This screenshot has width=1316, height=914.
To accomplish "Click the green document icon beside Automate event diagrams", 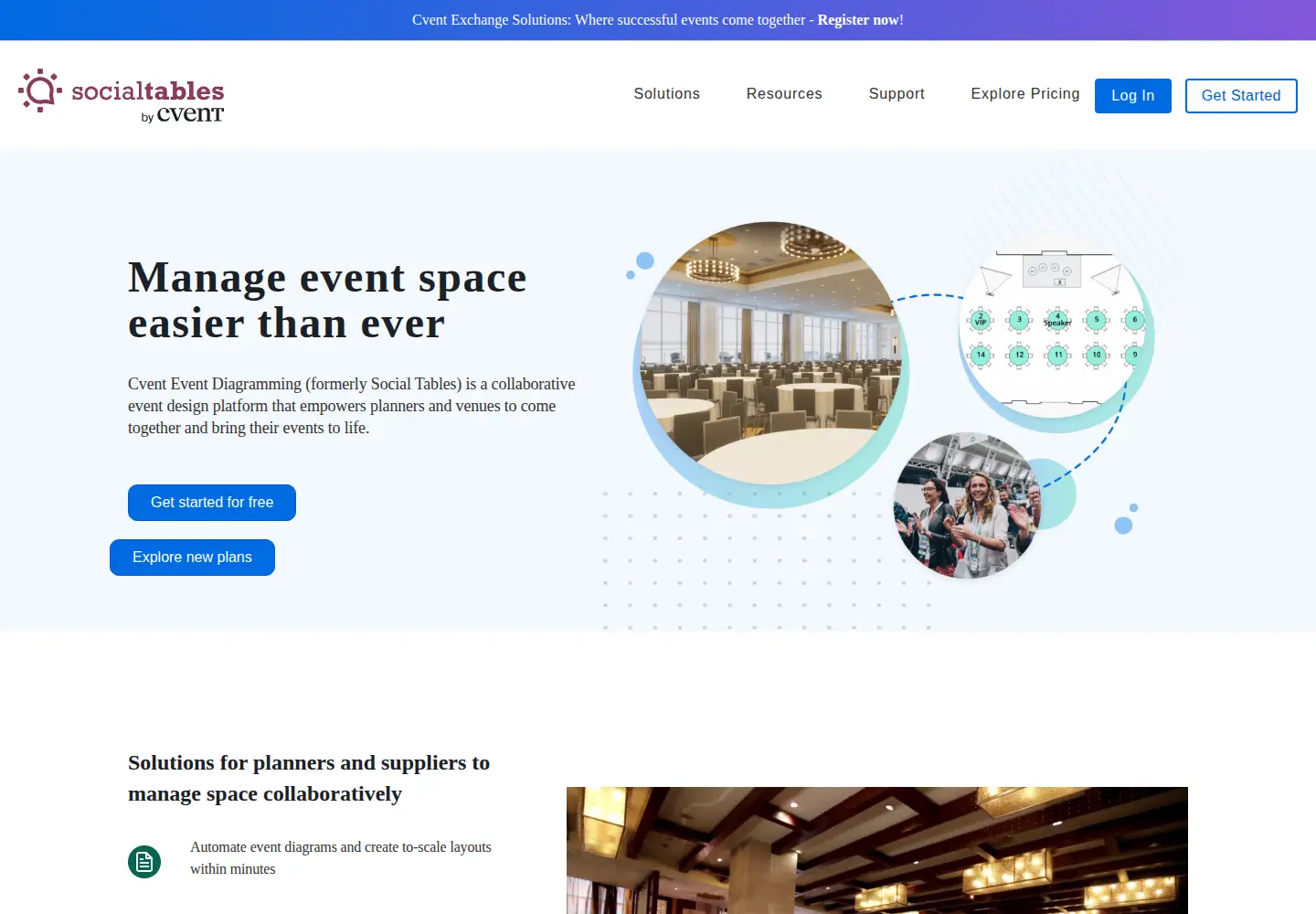I will [144, 861].
